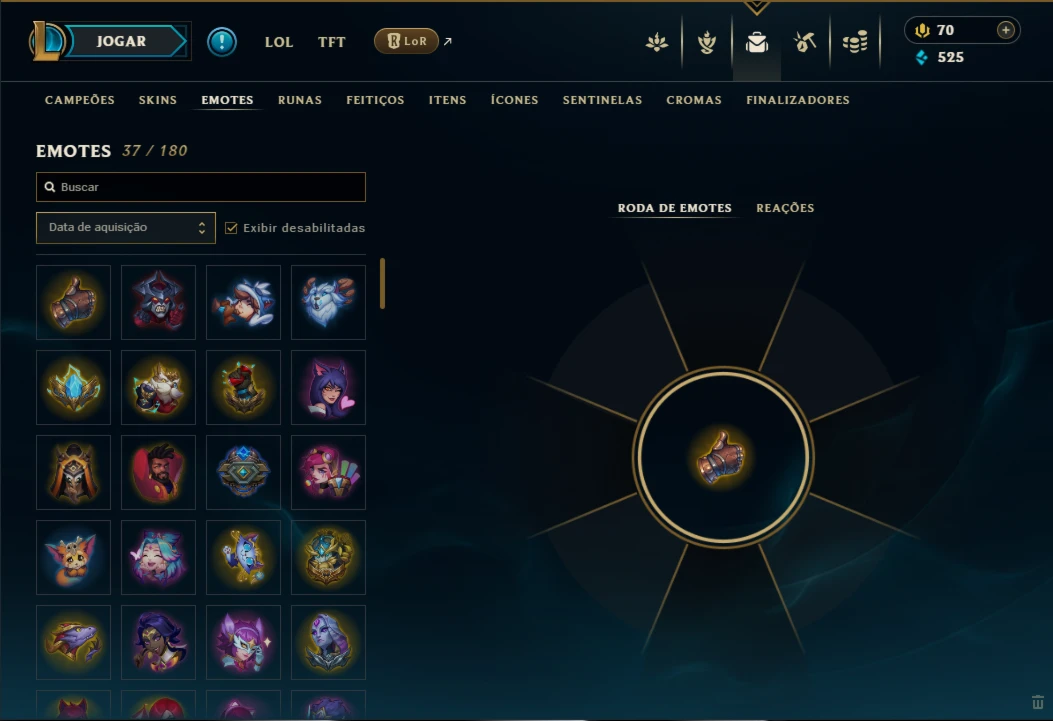Click the League logo icon beside Jogar
The width and height of the screenshot is (1053, 721).
tap(46, 41)
